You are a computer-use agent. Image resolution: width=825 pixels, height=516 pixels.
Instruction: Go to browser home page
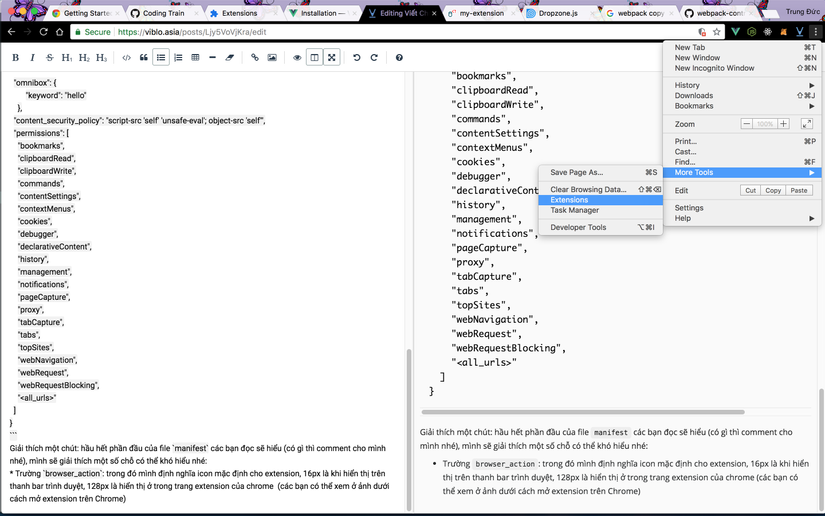click(59, 32)
